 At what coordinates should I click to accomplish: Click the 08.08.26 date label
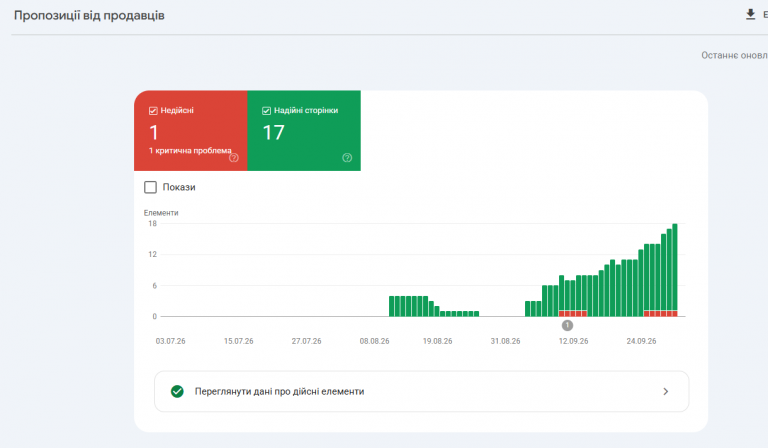point(374,341)
